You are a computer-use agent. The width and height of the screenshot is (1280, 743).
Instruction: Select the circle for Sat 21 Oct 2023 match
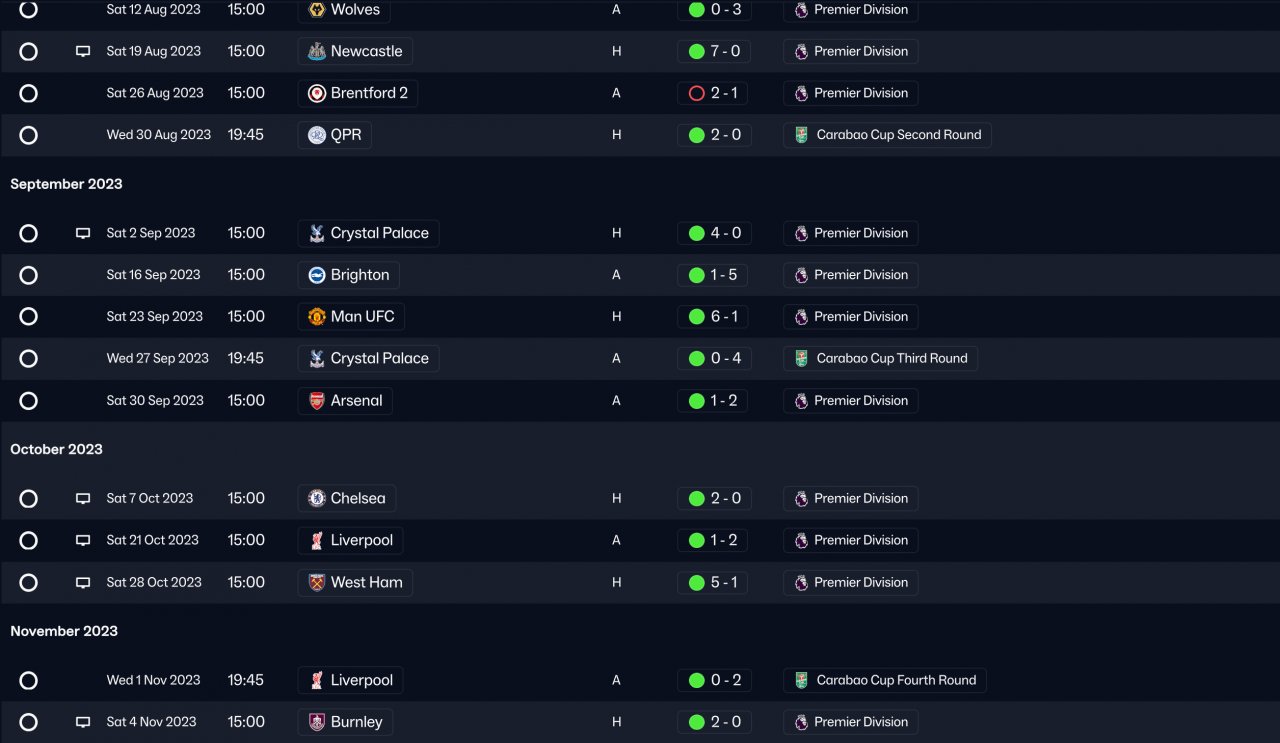pos(28,540)
